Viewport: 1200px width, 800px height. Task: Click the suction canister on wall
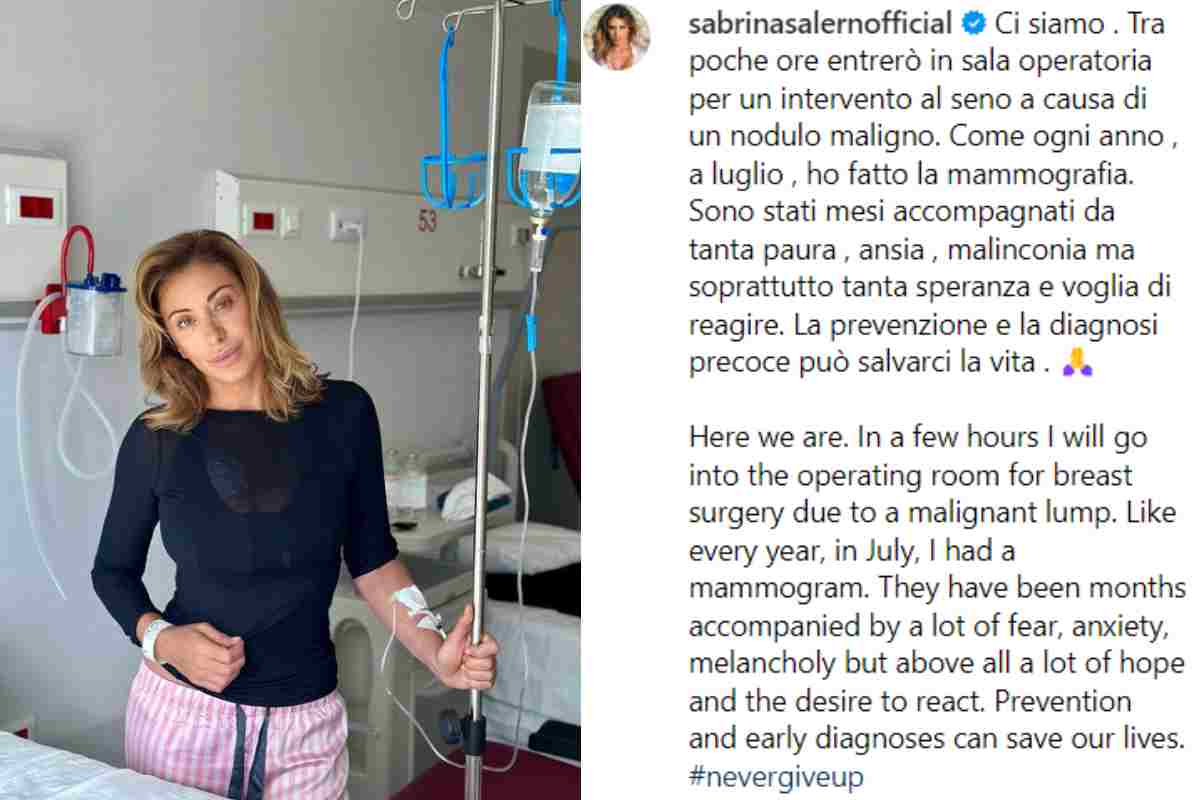tap(95, 315)
